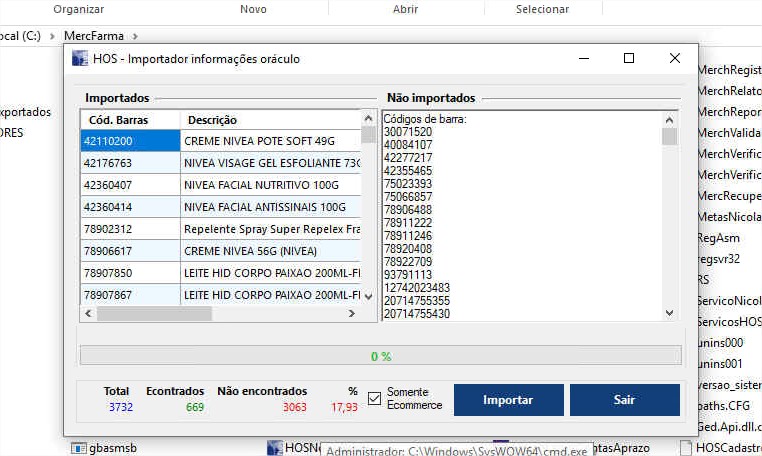Image resolution: width=762 pixels, height=456 pixels.
Task: Click the right arrow of the table's horizontal scrollbar
Action: 351,313
